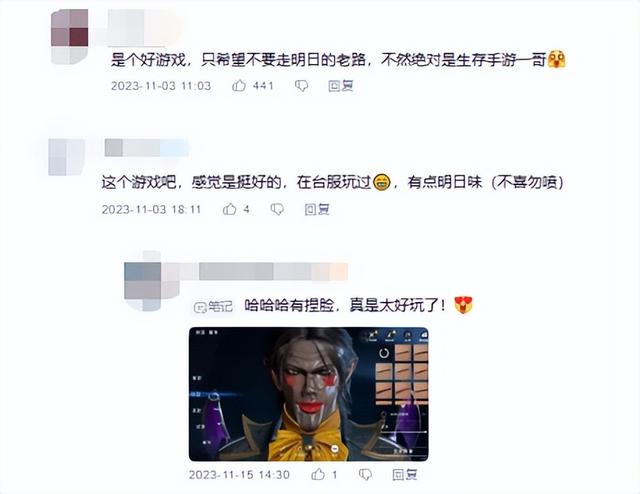The image size is (640, 494).
Task: Open the 笔记 tag on the nested reply
Action: (213, 306)
